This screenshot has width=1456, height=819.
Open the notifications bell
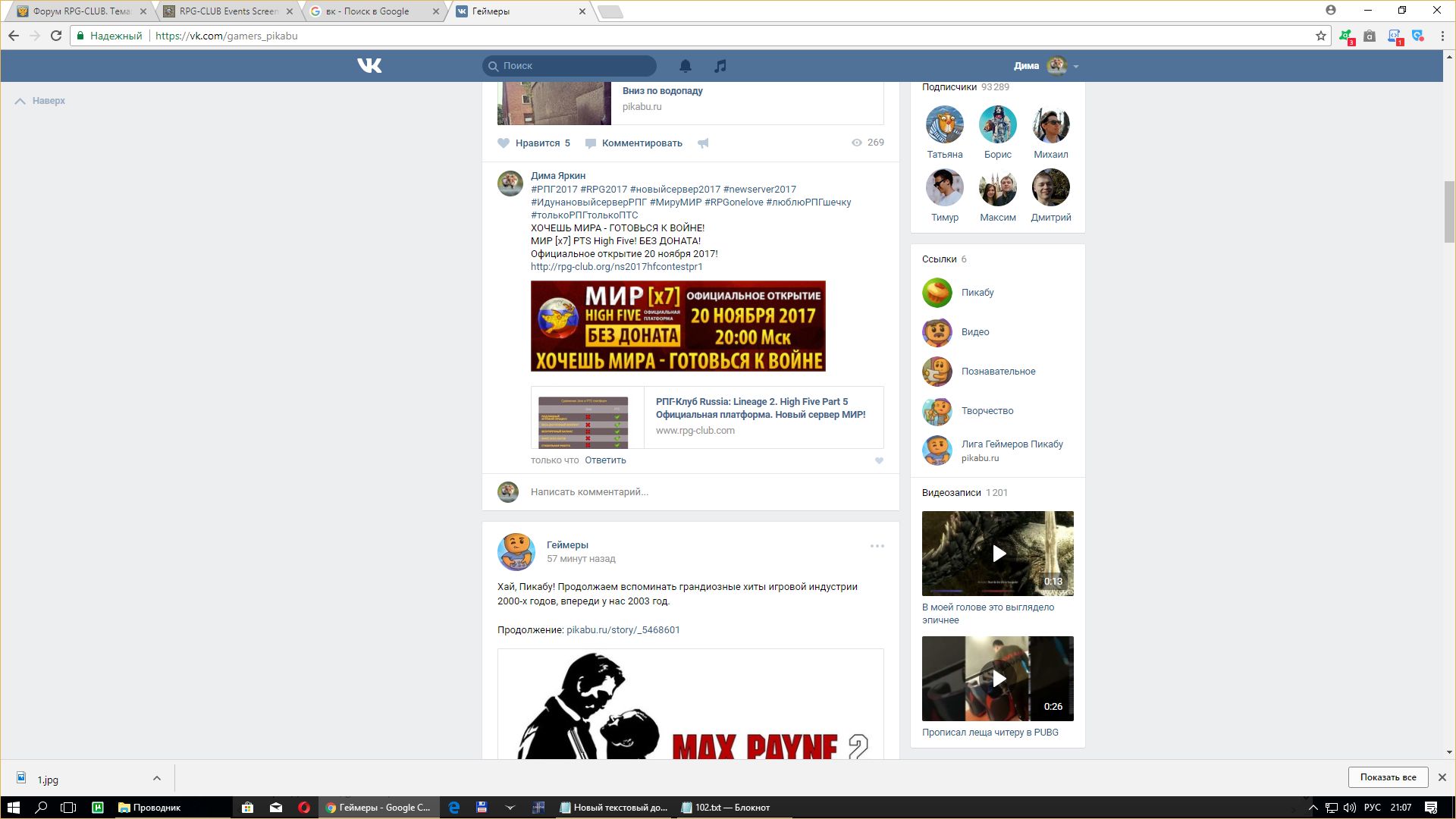(x=685, y=66)
